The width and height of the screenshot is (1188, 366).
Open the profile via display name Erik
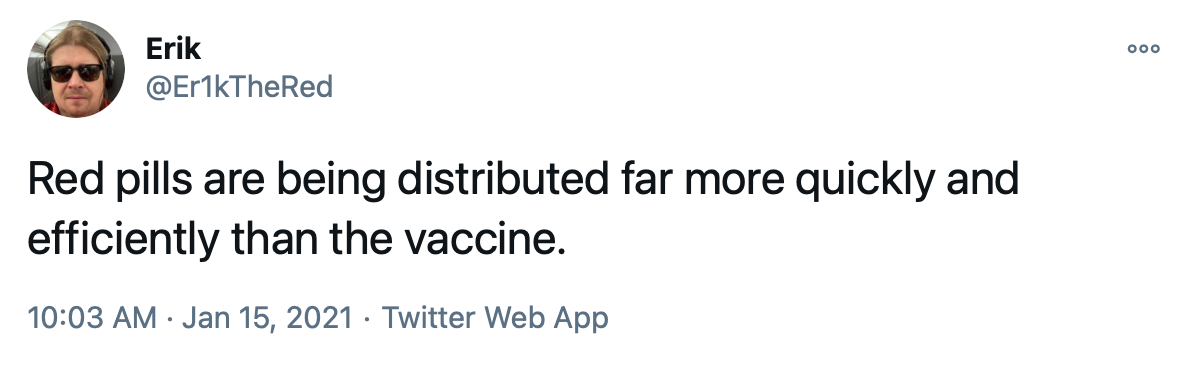173,49
